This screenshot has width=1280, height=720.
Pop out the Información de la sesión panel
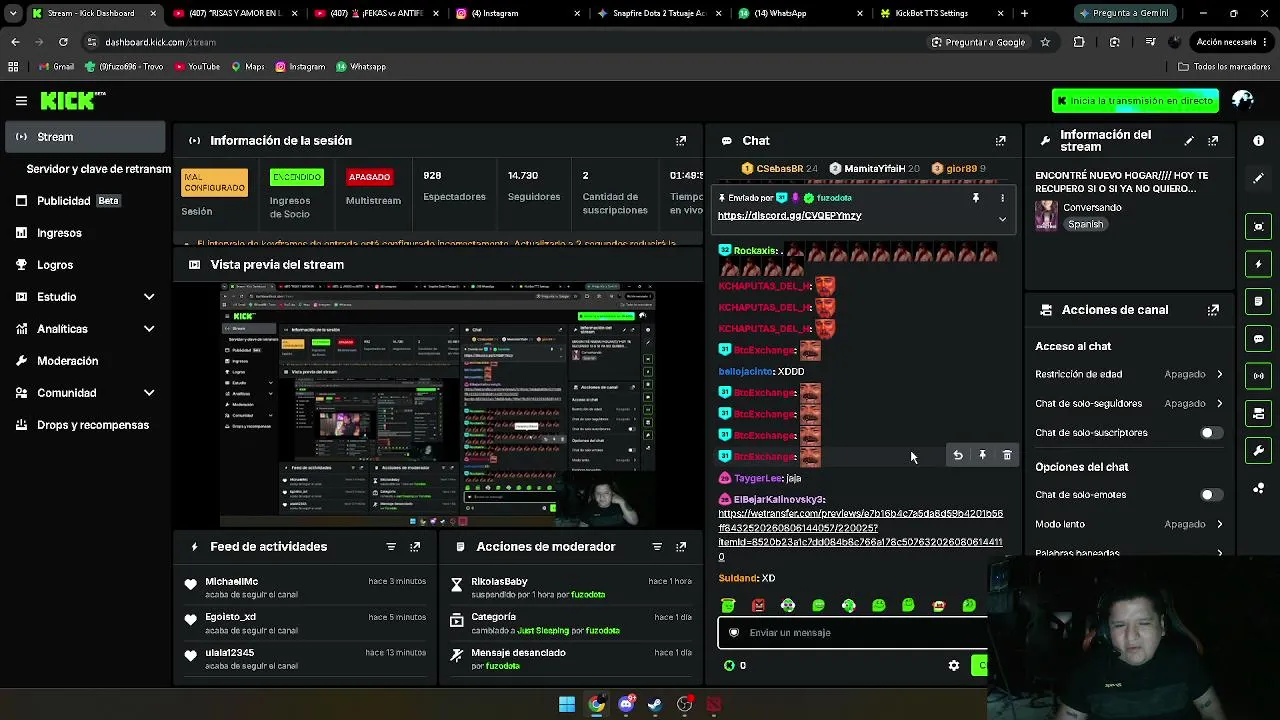pyautogui.click(x=681, y=141)
